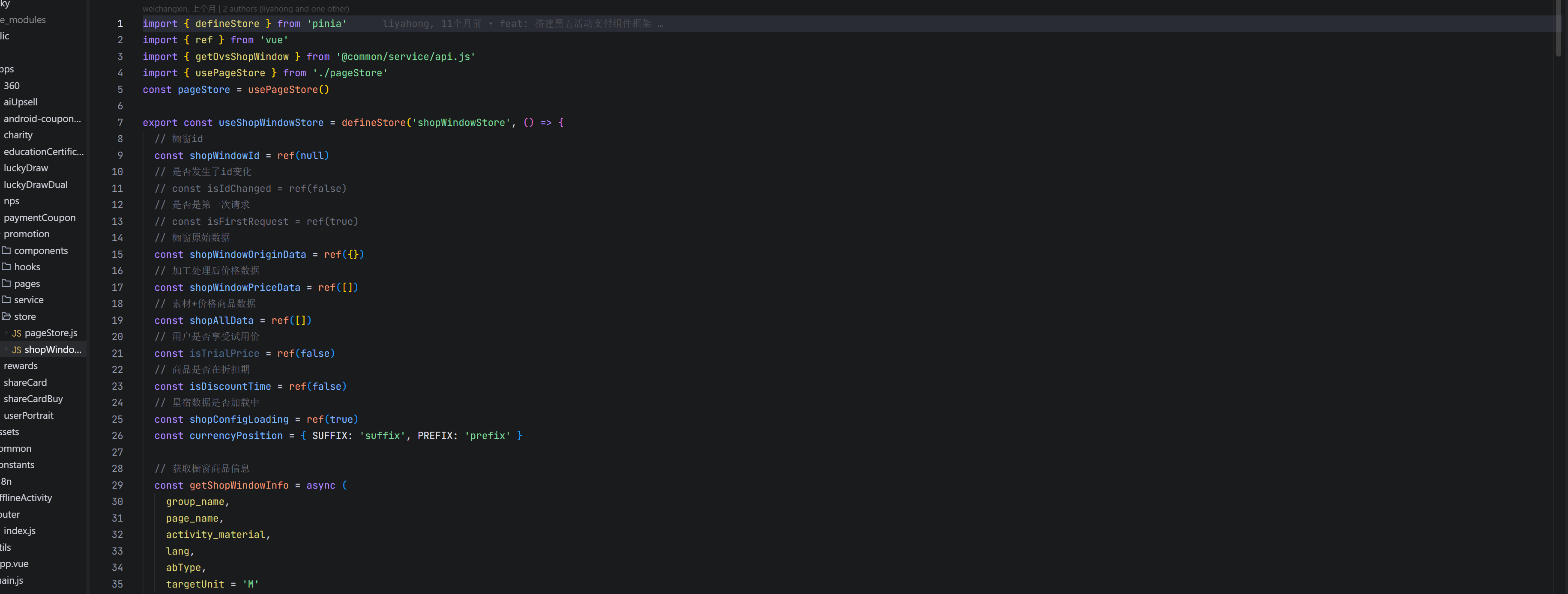Click the vertical scrollbar thumb at right

point(1558,27)
